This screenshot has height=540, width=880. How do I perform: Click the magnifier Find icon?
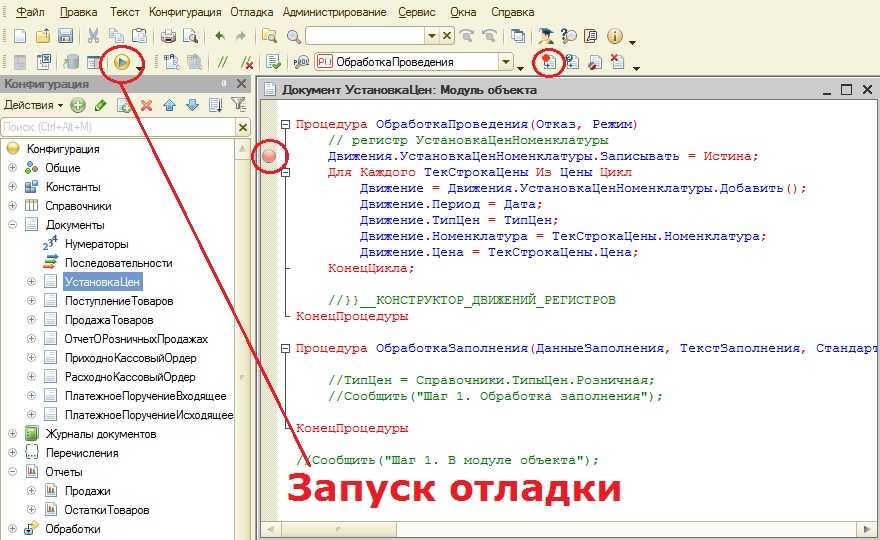(x=294, y=36)
